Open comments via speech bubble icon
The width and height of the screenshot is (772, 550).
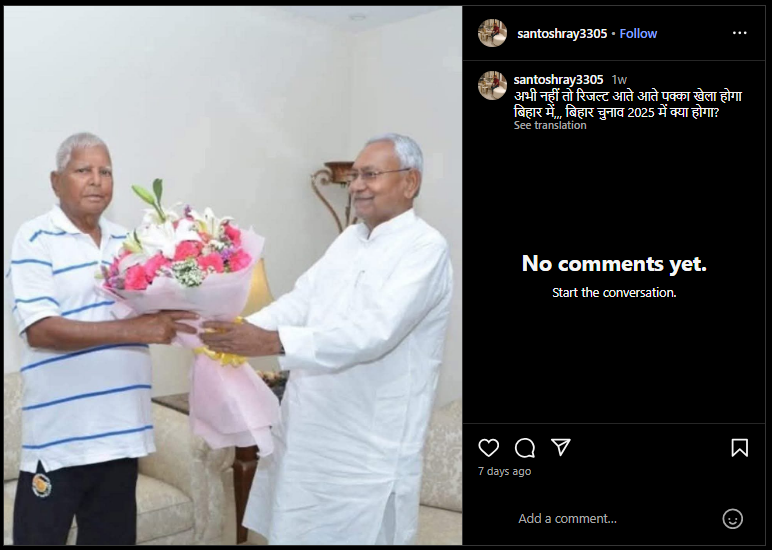click(525, 448)
